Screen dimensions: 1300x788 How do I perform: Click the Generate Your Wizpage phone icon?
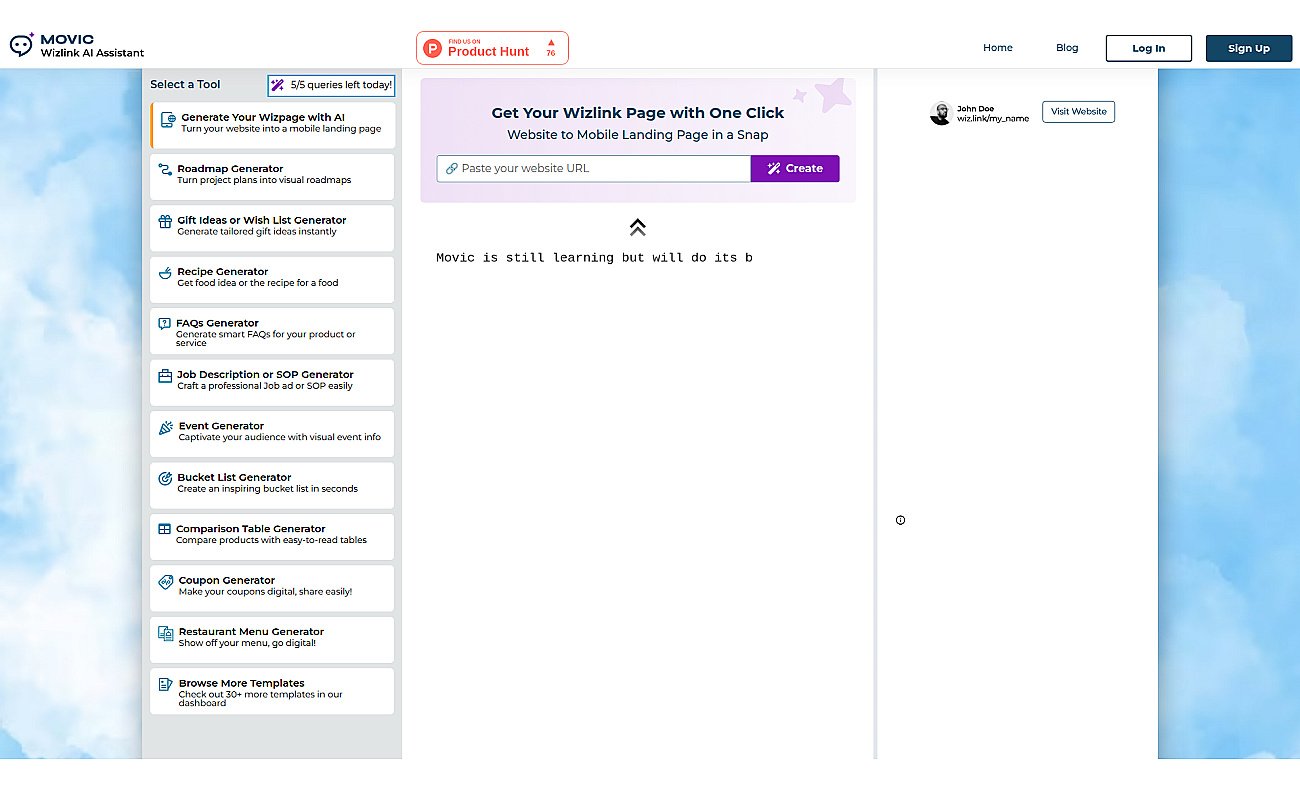[x=169, y=120]
